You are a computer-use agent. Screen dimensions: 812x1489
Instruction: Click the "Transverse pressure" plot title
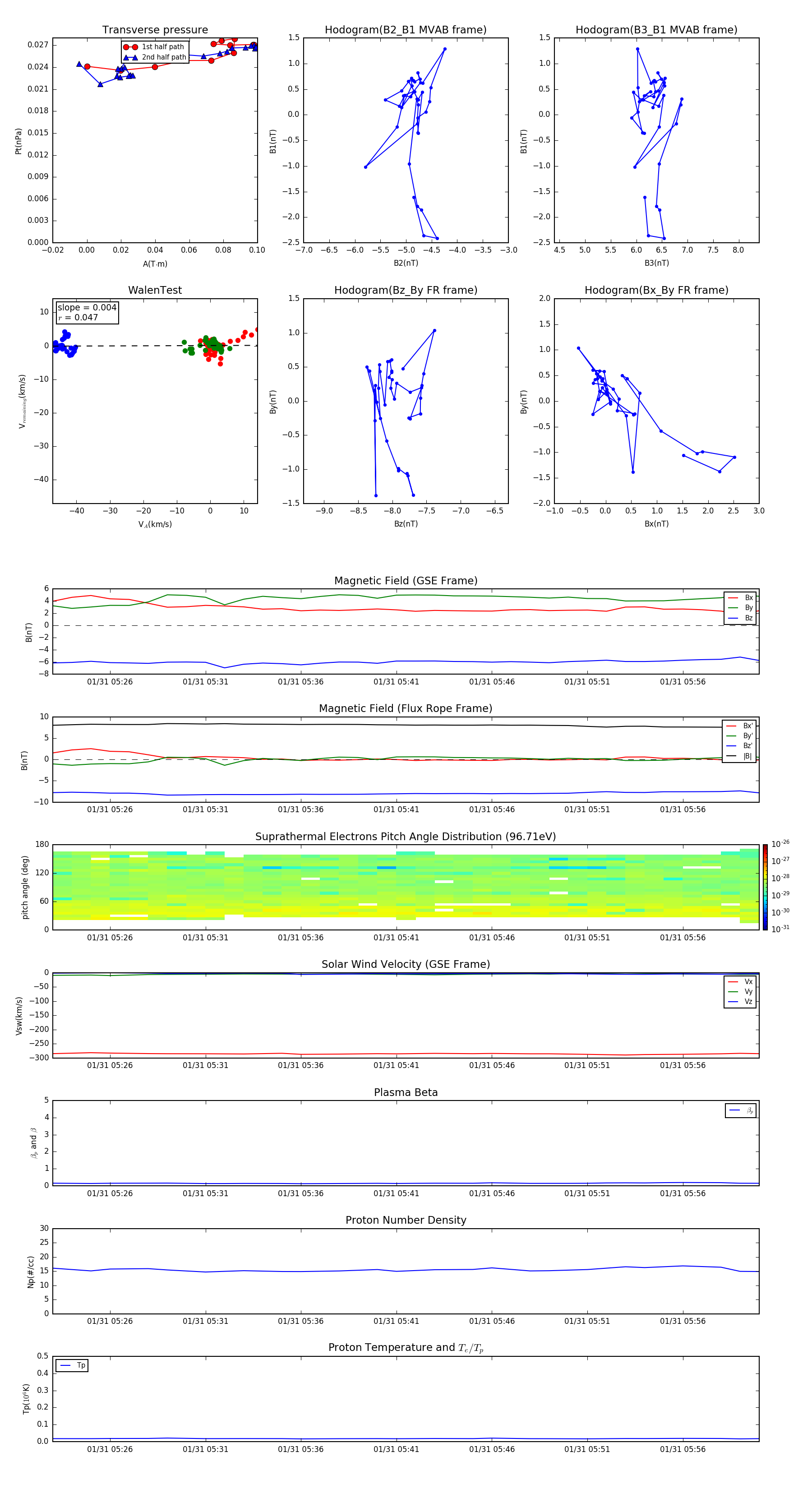155,30
